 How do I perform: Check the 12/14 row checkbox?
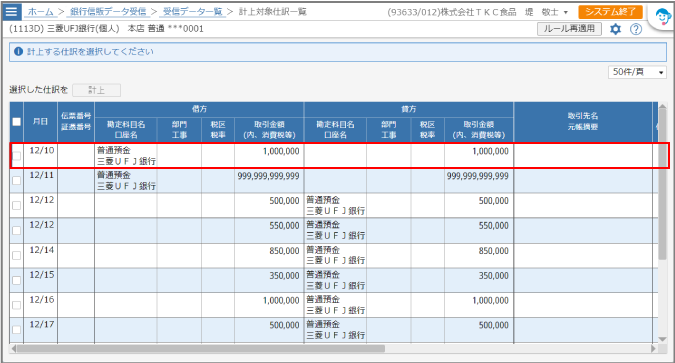tap(17, 255)
